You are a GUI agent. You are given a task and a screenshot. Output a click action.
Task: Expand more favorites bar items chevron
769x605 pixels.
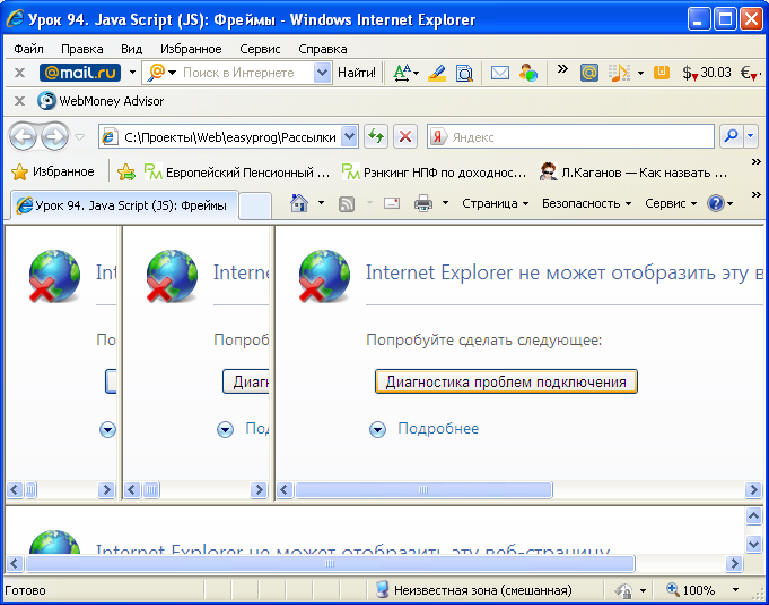click(756, 162)
